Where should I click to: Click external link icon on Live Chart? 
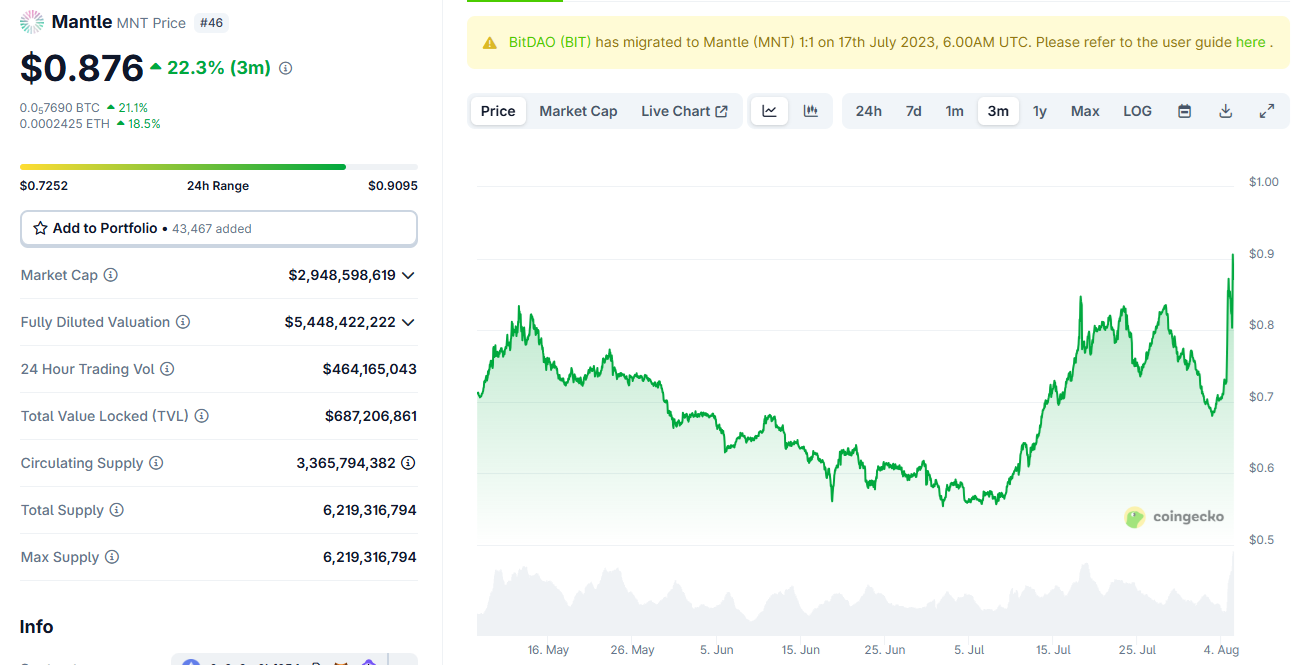722,111
